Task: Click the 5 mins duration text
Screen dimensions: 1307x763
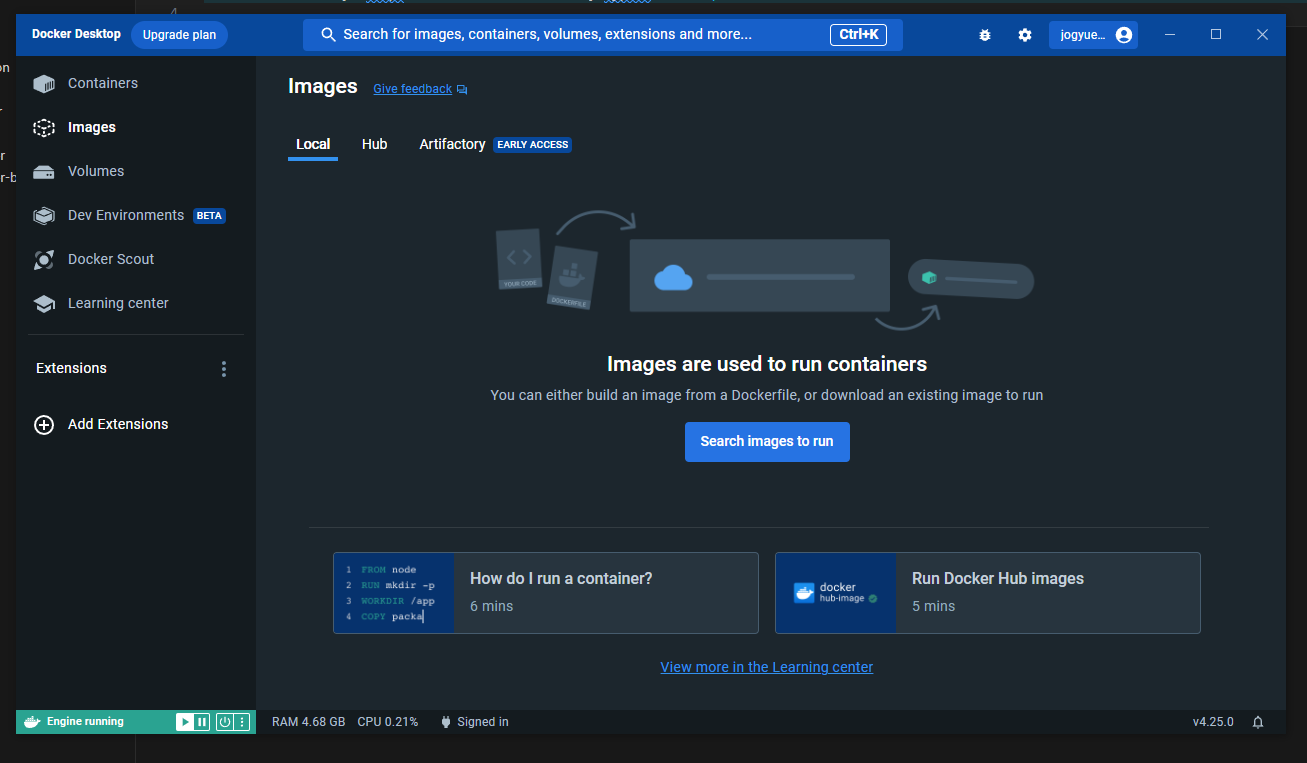Action: (x=933, y=607)
